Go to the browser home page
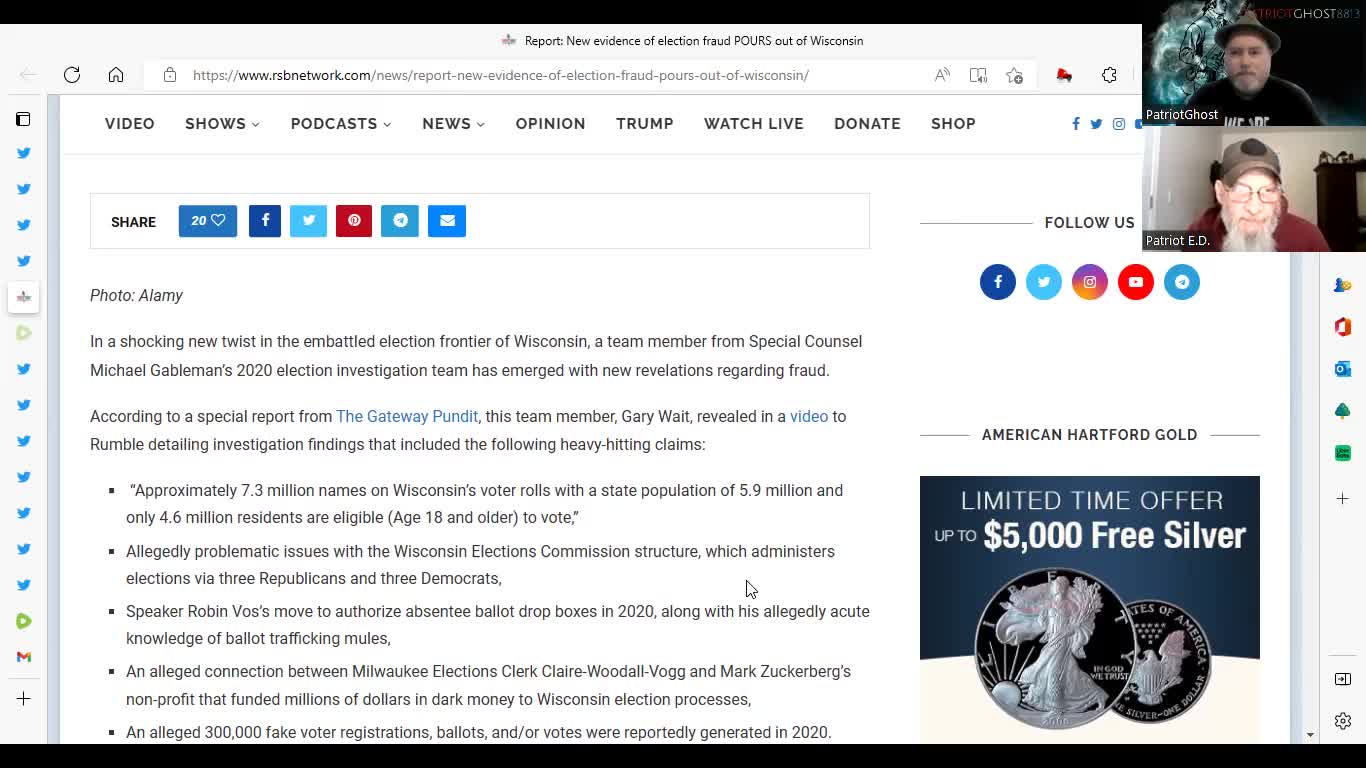 point(116,75)
